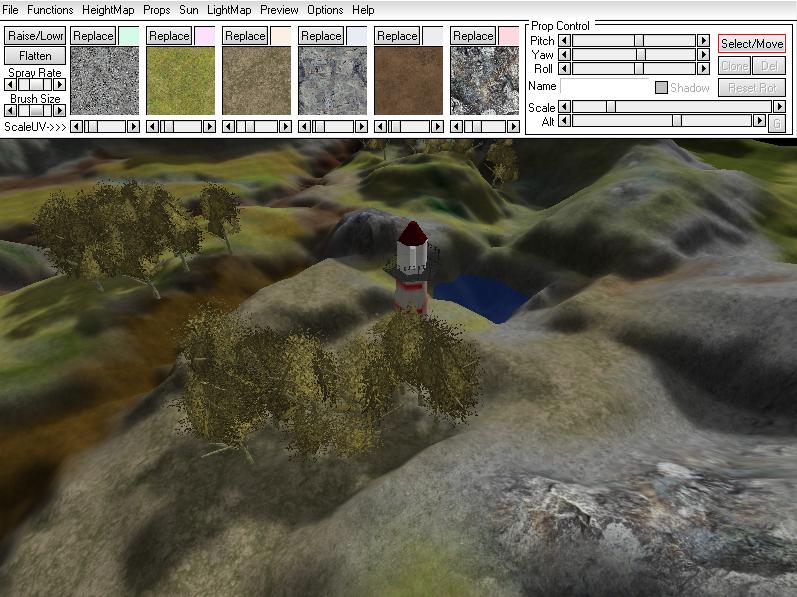Decrease Brush Size with left arrow

[10, 110]
